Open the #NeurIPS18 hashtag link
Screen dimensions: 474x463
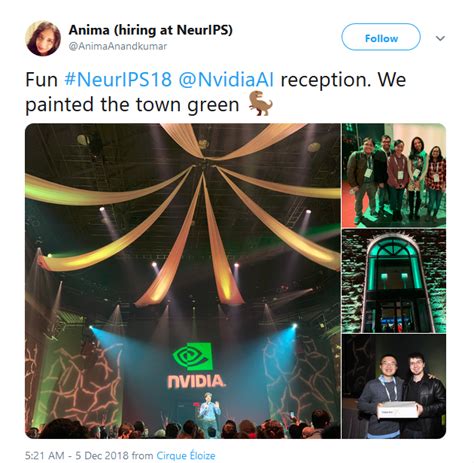(x=118, y=80)
